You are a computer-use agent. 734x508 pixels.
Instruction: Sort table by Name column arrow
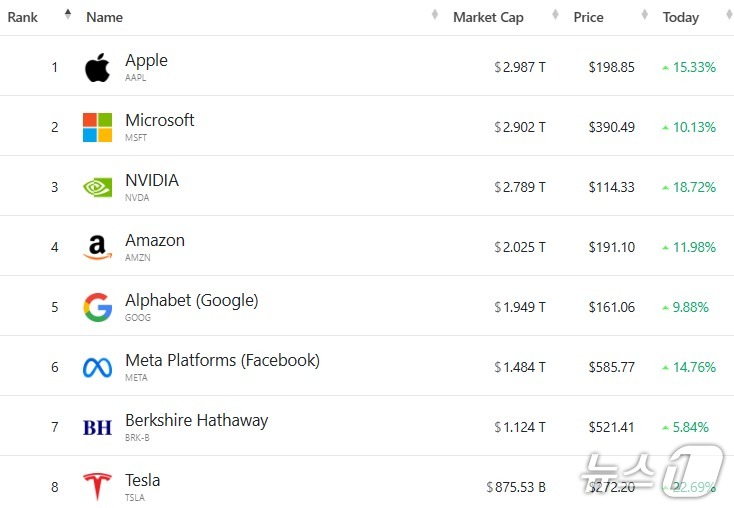click(435, 14)
